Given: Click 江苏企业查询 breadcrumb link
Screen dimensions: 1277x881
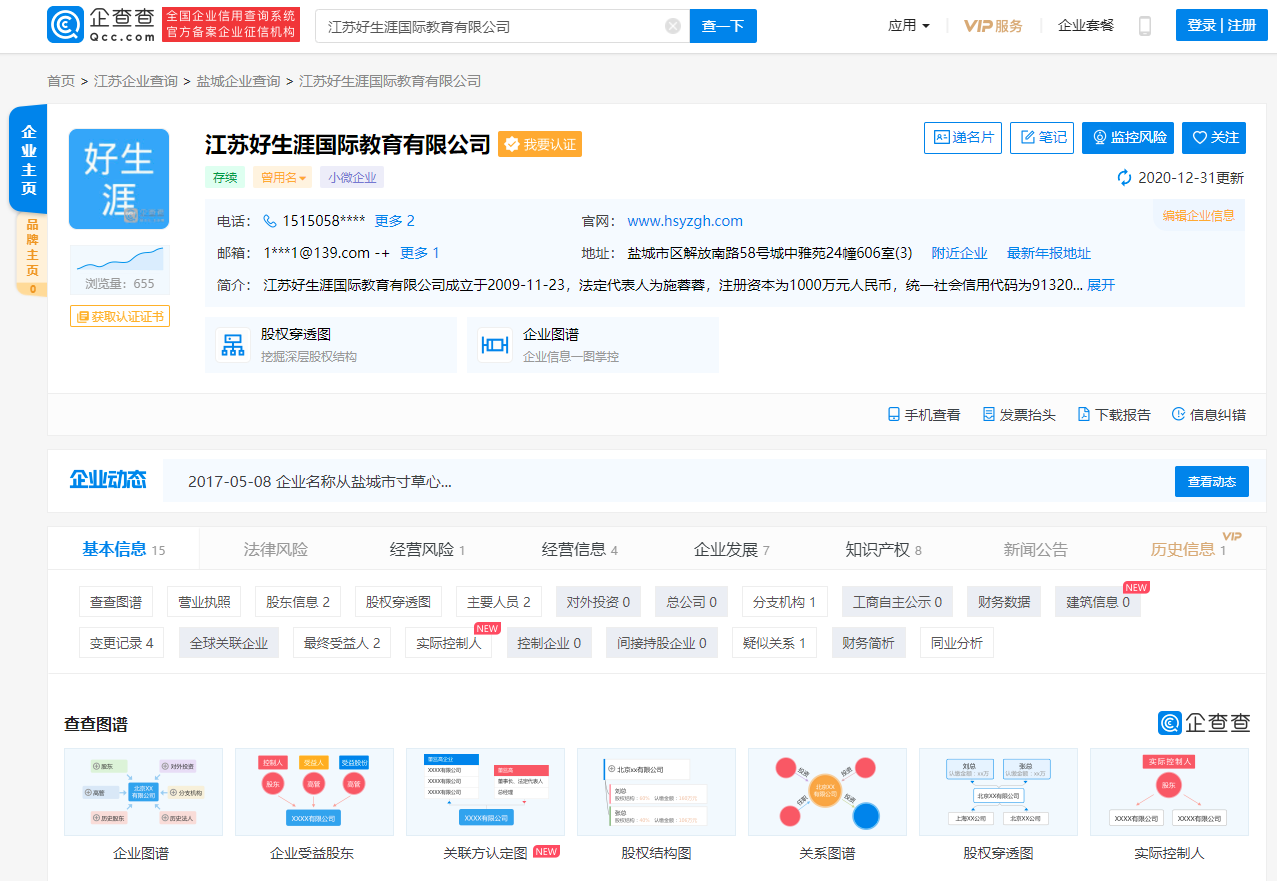Looking at the screenshot, I should click(136, 81).
